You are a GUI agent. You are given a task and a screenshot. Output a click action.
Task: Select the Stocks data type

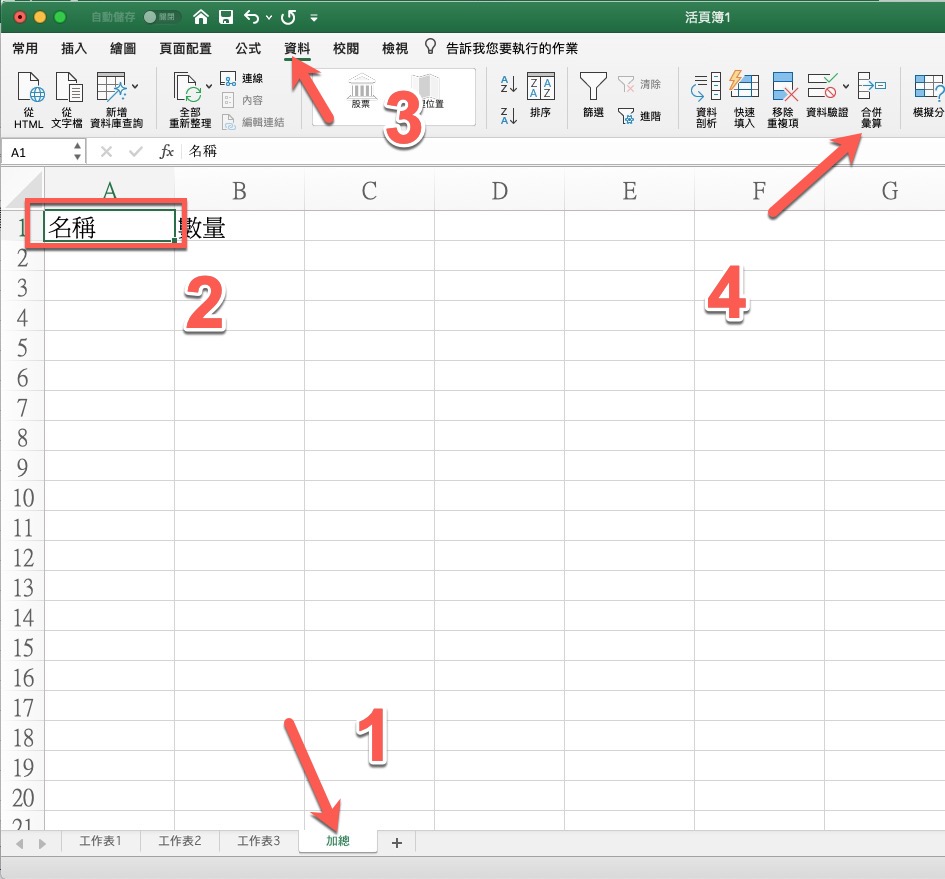361,91
